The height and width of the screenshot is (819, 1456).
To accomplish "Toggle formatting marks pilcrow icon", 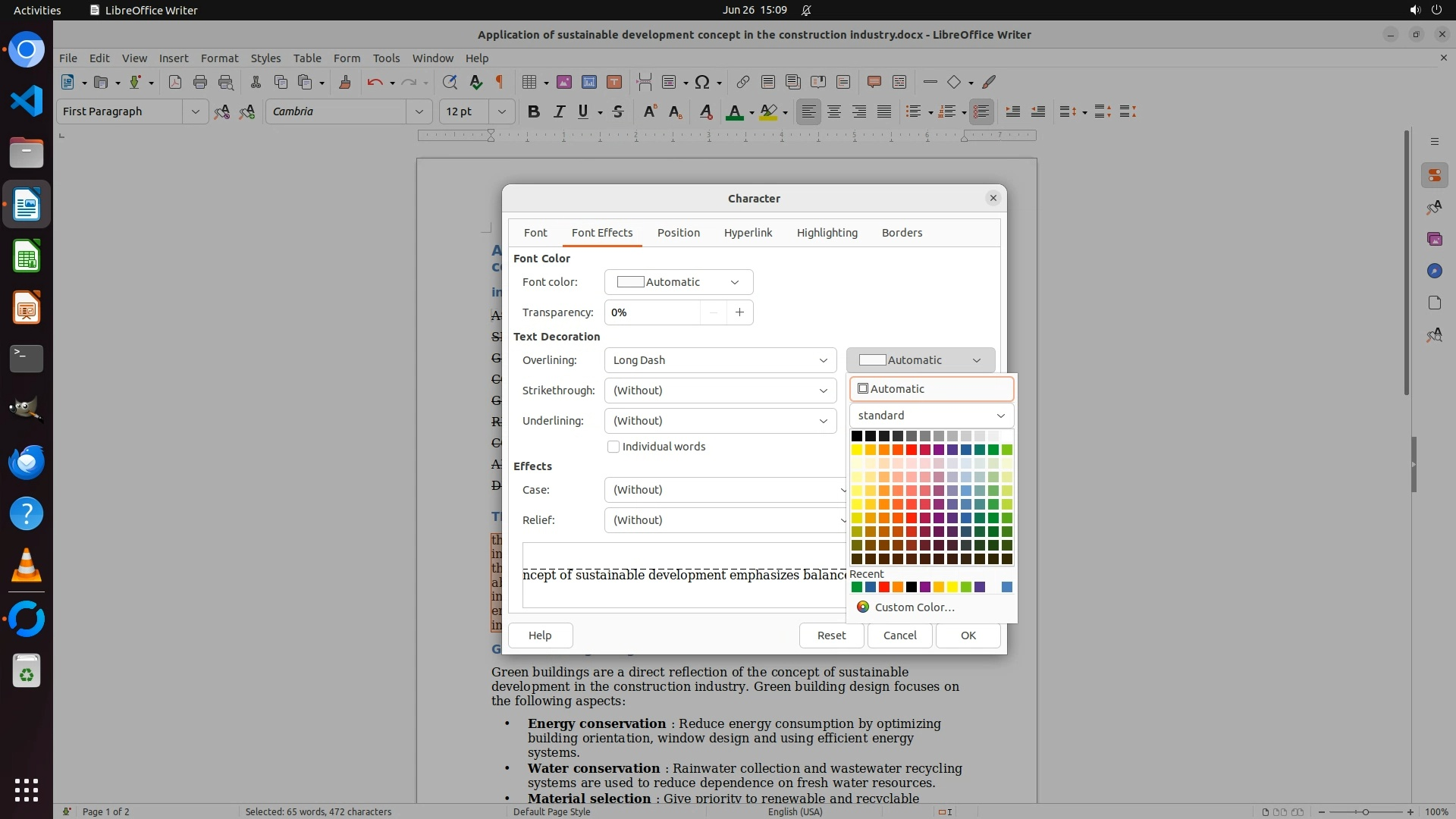I will click(x=499, y=82).
